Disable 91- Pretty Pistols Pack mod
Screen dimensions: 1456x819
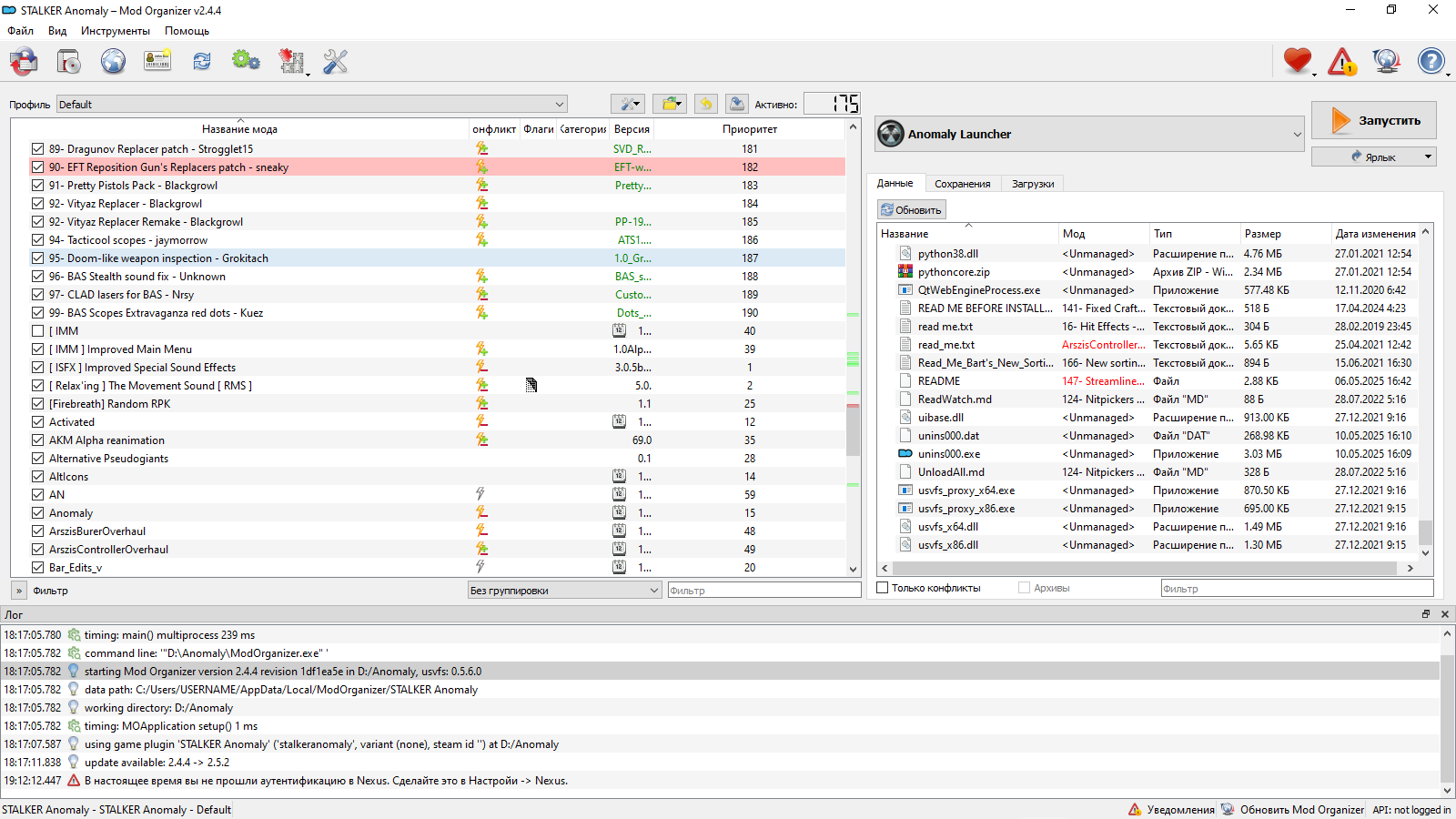[37, 185]
